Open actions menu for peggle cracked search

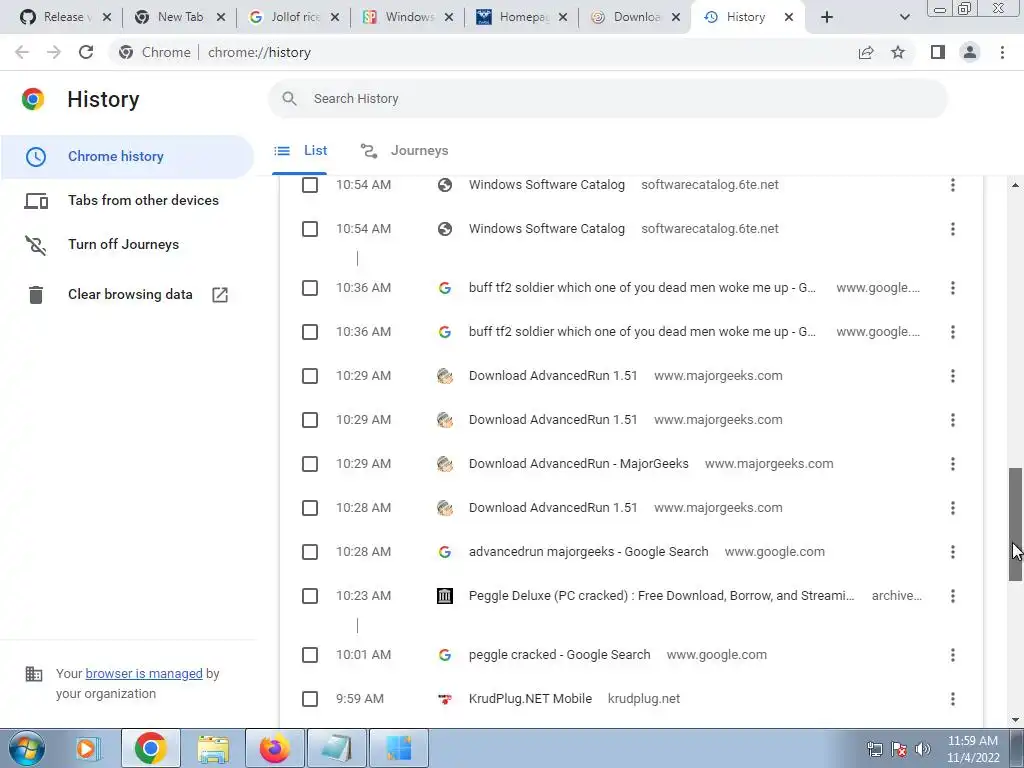pyautogui.click(x=952, y=654)
